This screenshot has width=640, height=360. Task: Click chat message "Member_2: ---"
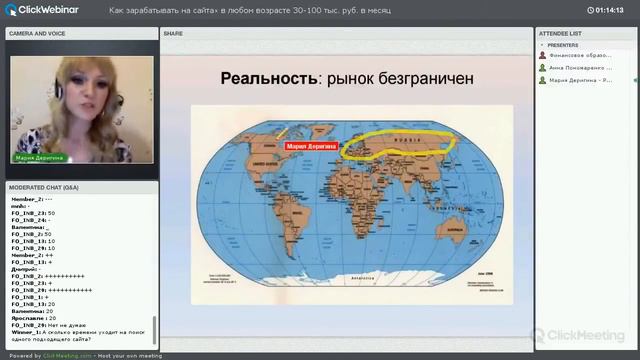31,199
